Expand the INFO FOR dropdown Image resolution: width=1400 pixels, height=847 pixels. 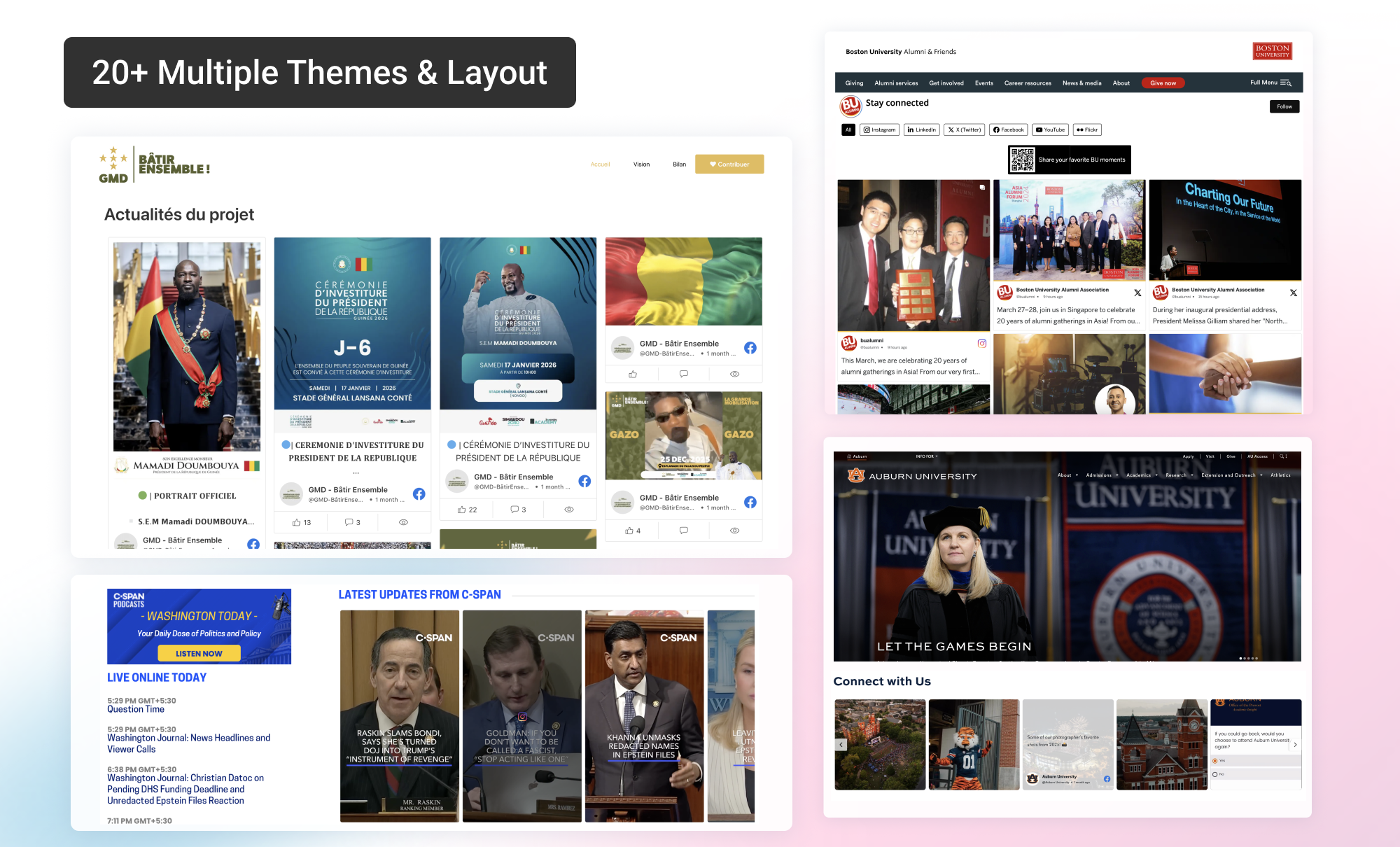tap(927, 456)
